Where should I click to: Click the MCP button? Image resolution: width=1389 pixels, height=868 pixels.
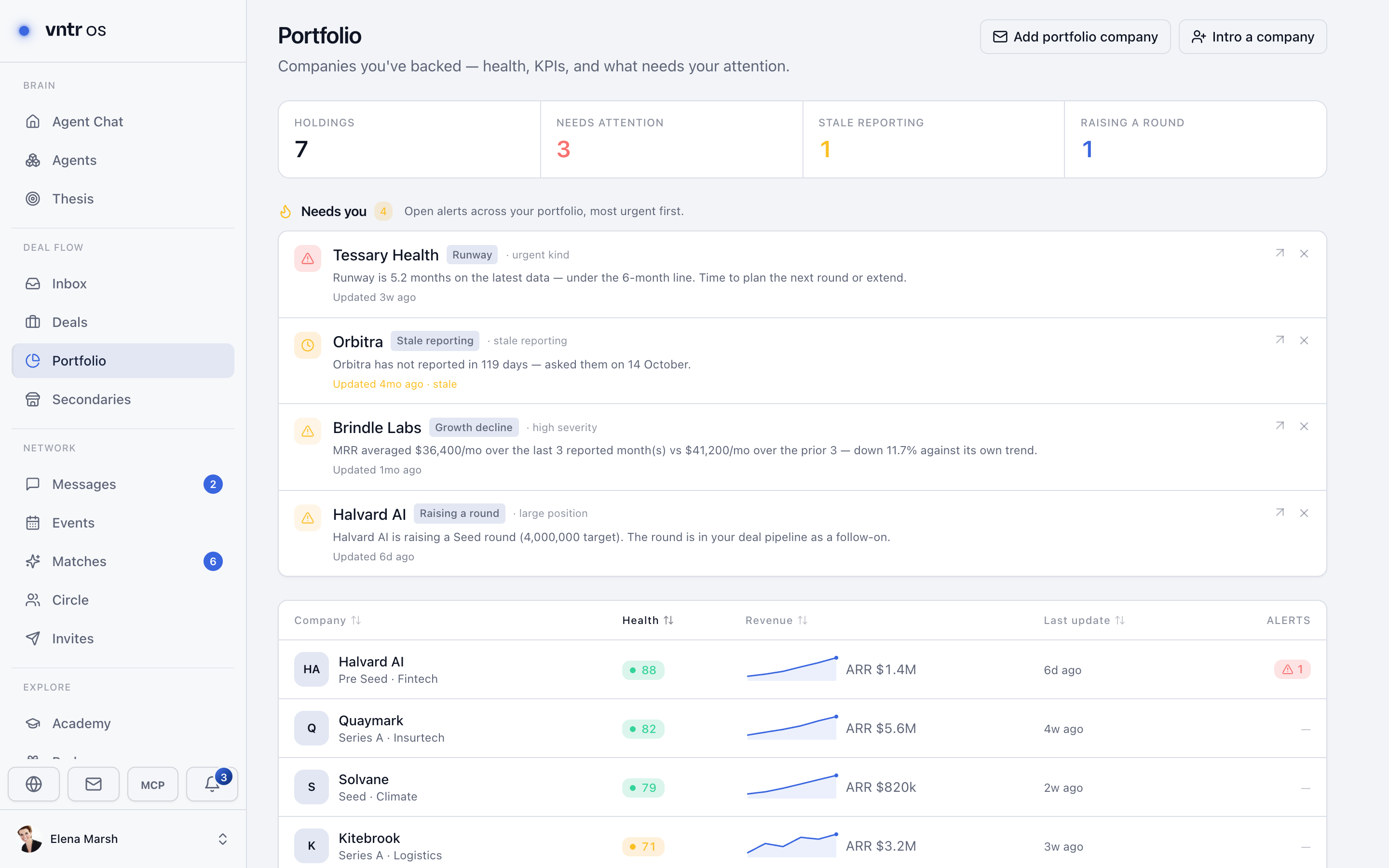point(153,784)
